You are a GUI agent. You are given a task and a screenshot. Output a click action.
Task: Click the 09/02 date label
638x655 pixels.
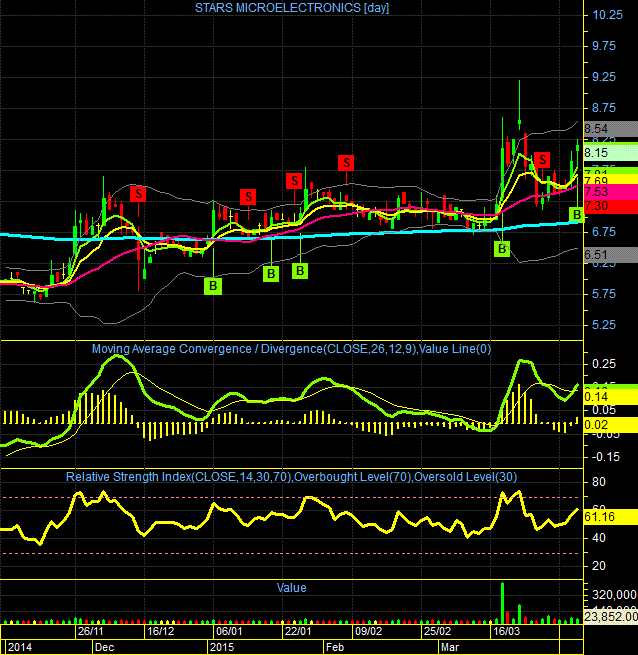pos(368,631)
